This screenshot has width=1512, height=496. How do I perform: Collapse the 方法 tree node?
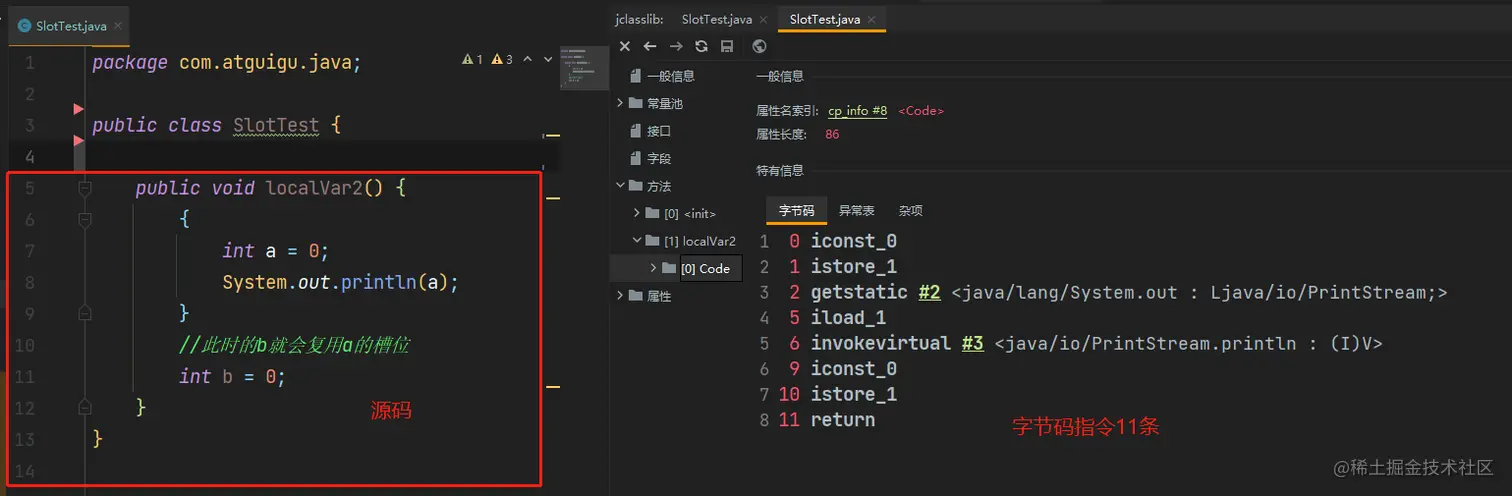[621, 186]
